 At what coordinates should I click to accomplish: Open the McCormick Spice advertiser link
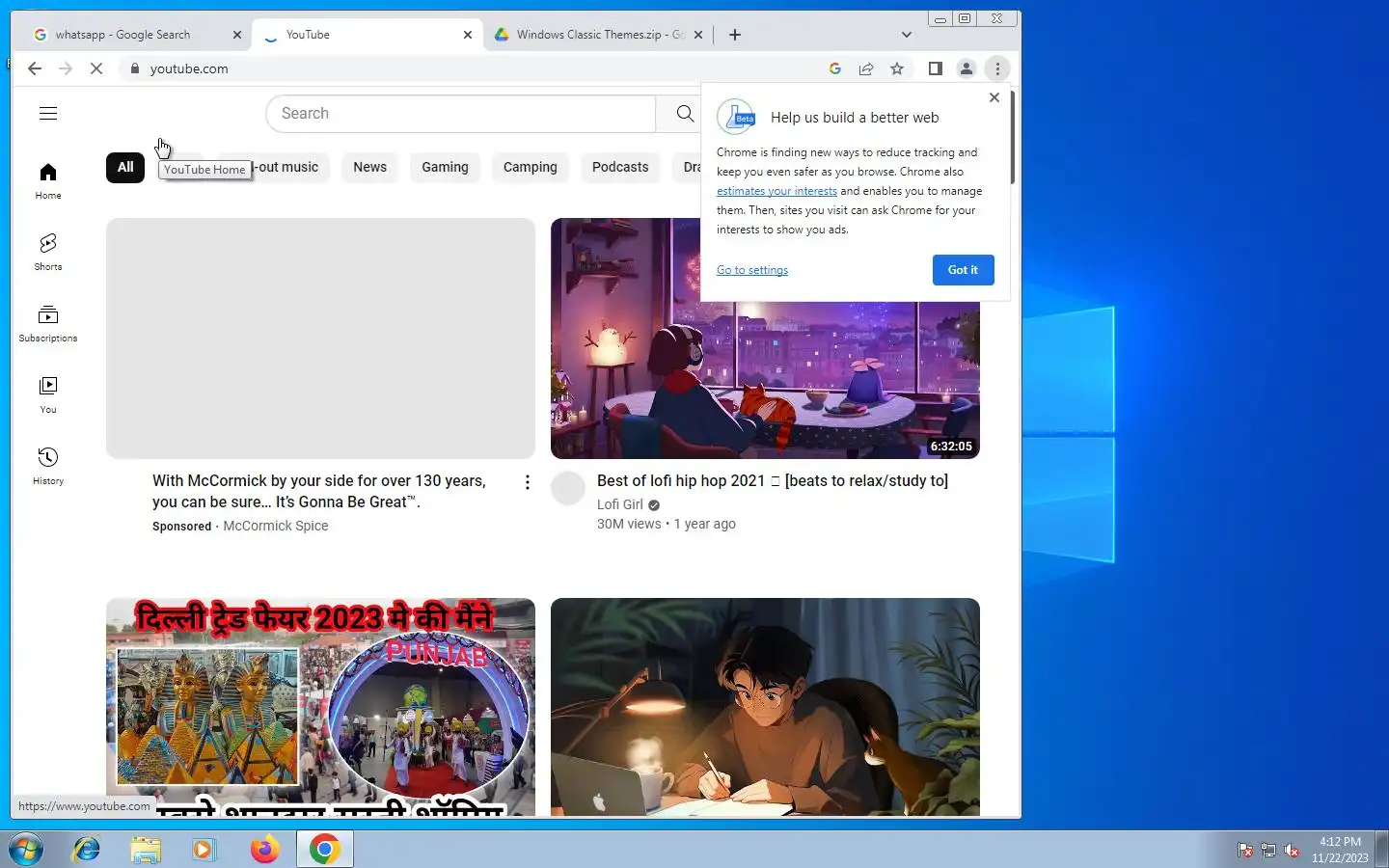click(x=276, y=526)
